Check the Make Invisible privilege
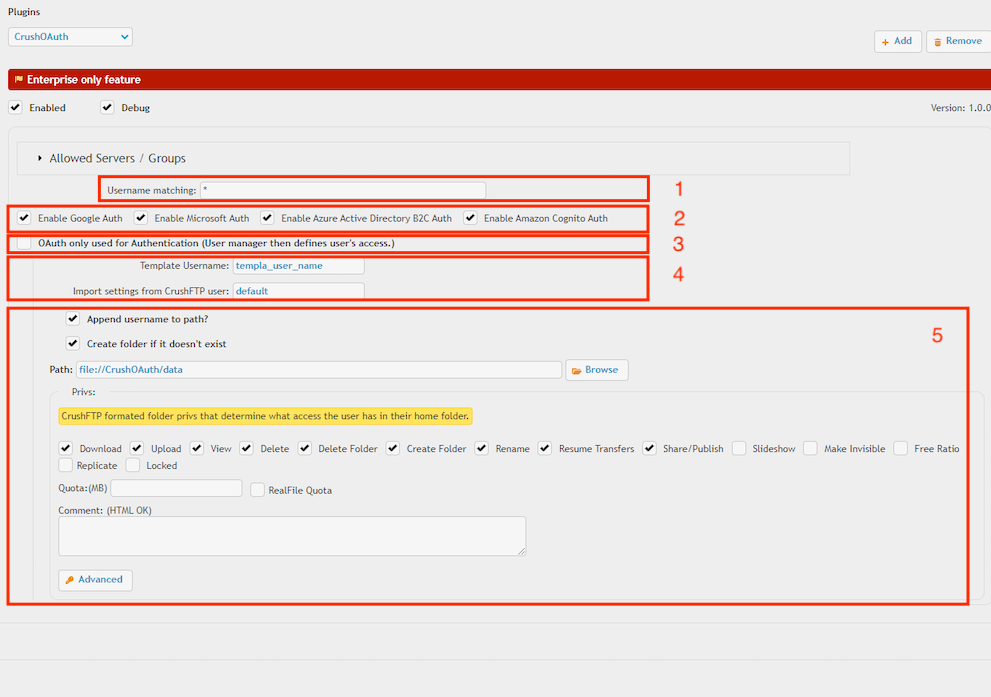 pyautogui.click(x=810, y=448)
